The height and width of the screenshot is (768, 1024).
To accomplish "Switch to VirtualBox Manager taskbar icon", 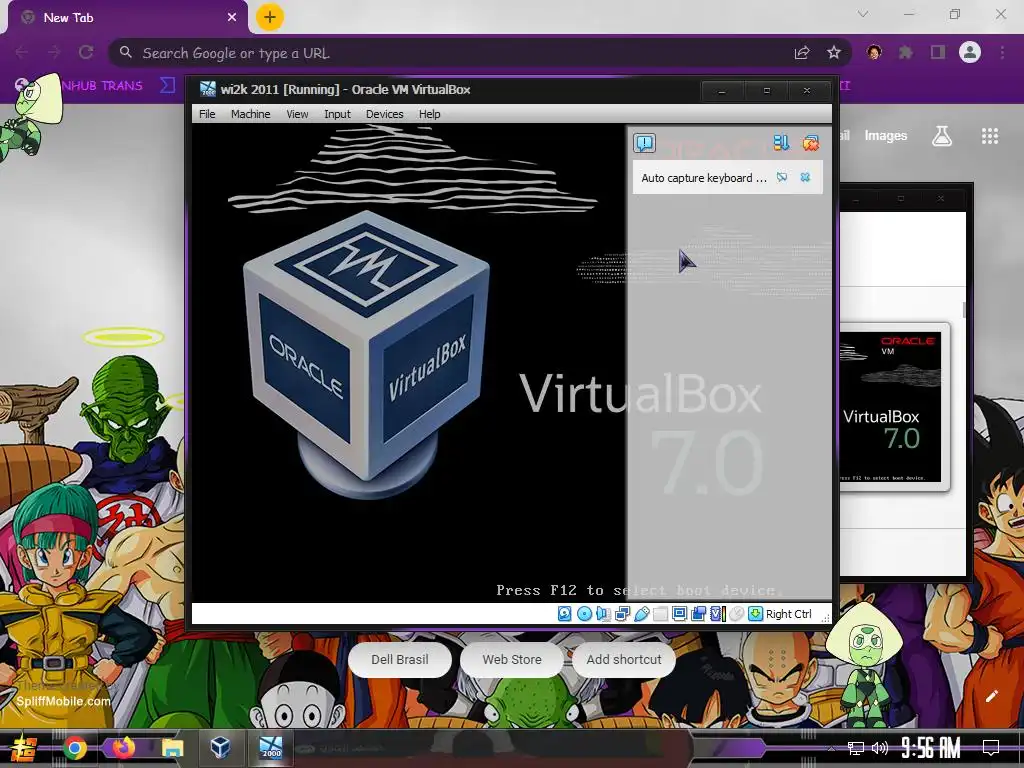I will pyautogui.click(x=221, y=747).
